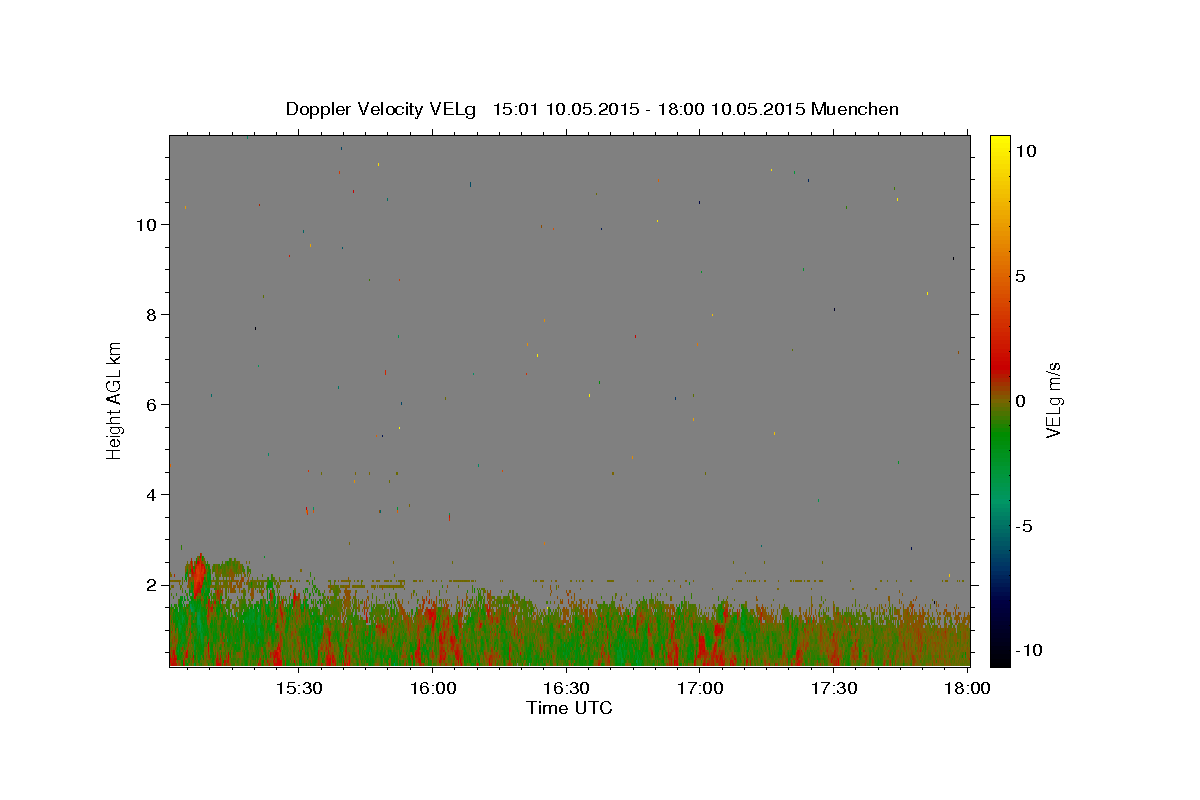Click the 17:30 time tick label
1200x800 pixels.
[x=835, y=689]
